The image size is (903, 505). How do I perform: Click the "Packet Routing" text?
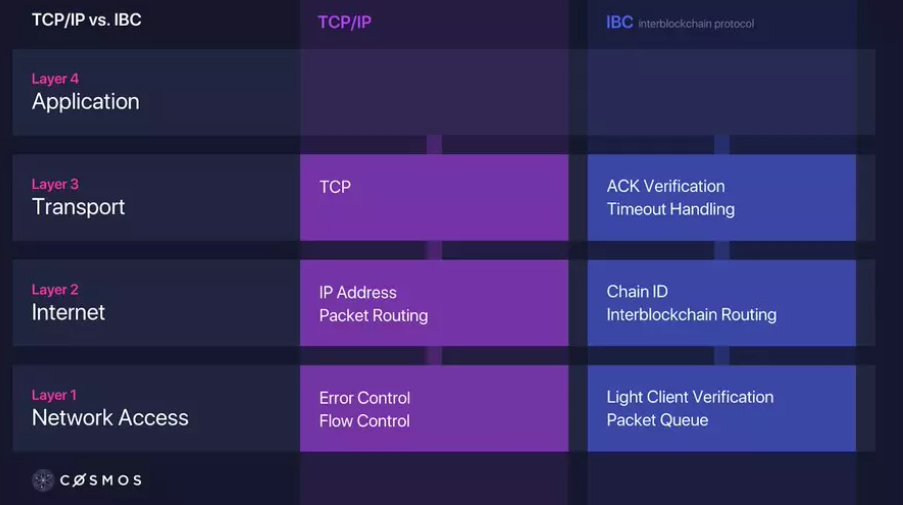pyautogui.click(x=373, y=315)
